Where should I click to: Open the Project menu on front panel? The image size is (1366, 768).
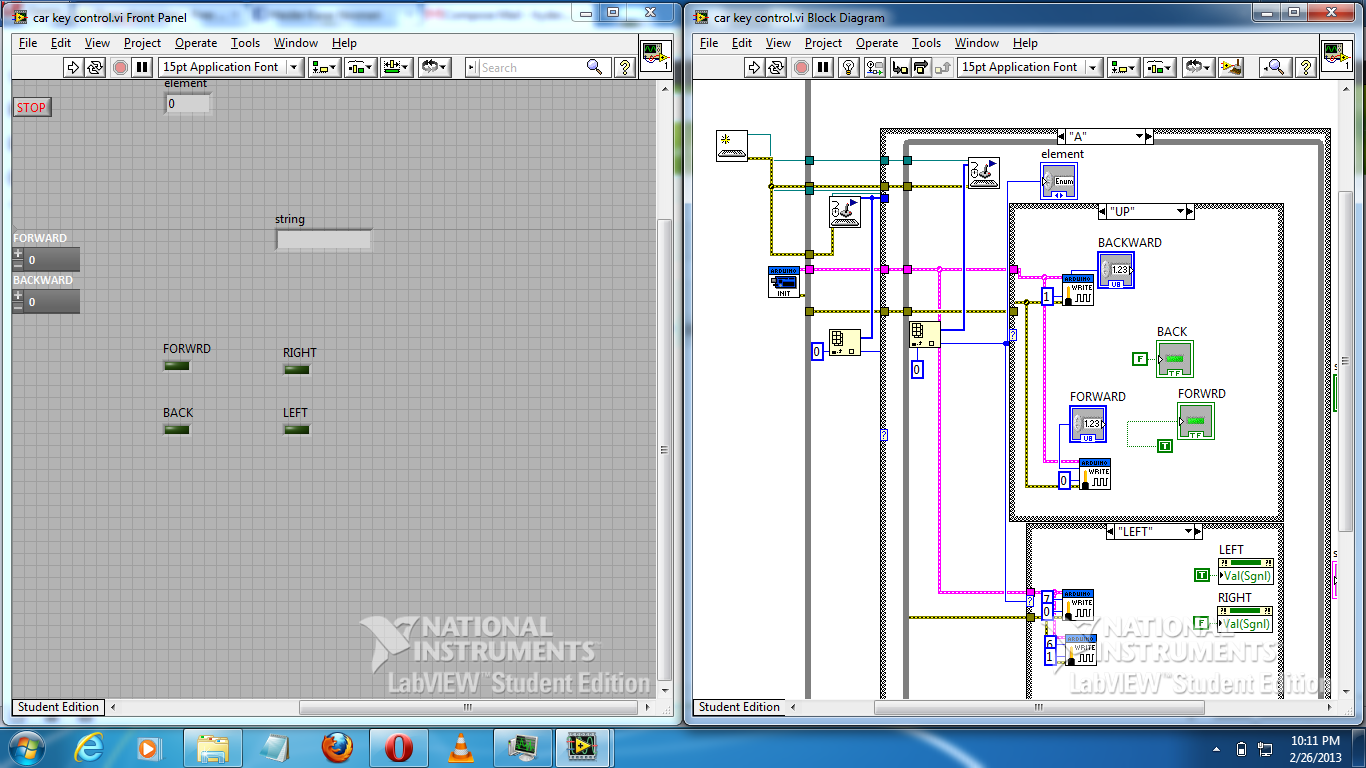click(142, 43)
